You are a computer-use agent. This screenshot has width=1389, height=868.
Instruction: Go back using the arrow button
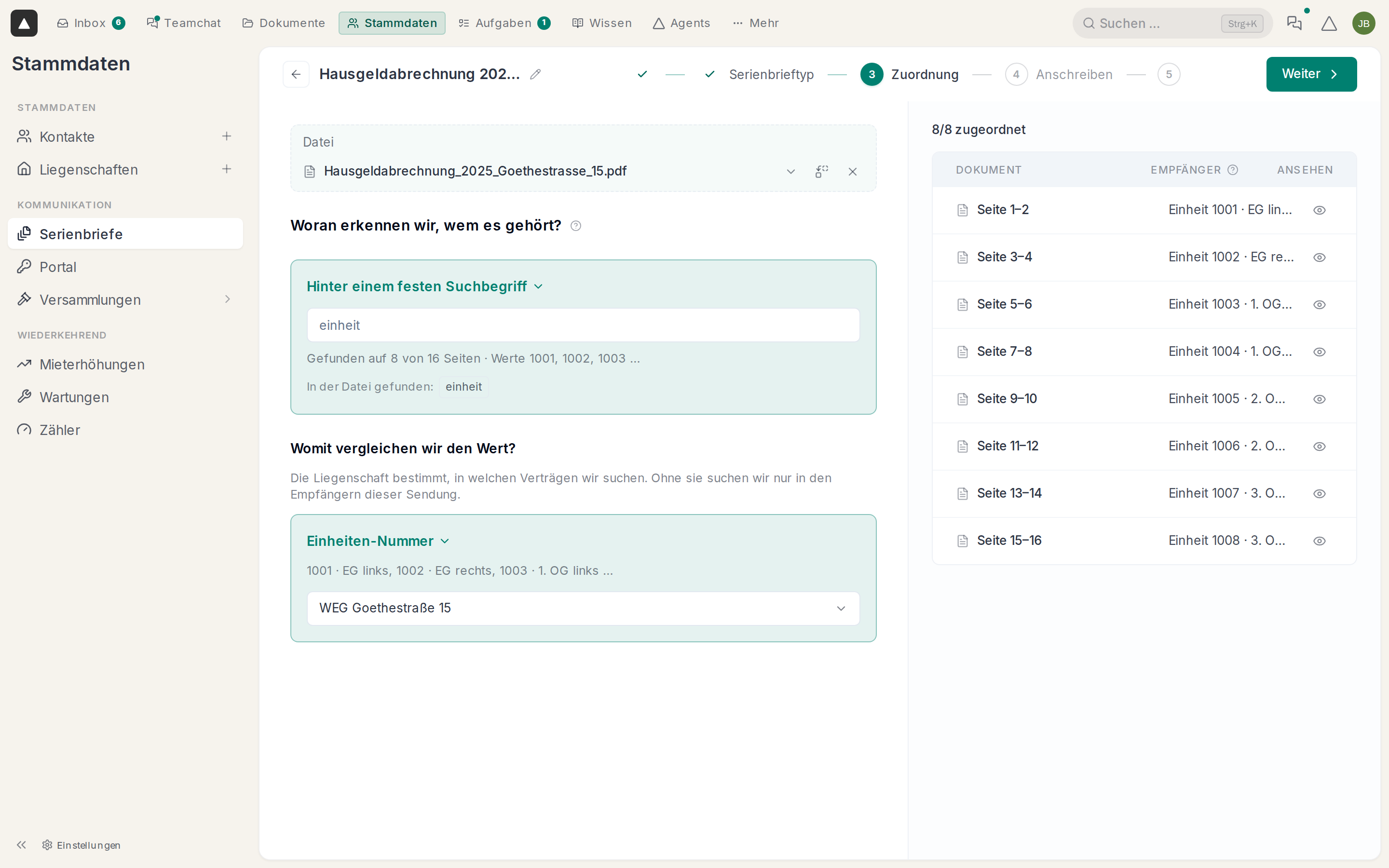[296, 74]
